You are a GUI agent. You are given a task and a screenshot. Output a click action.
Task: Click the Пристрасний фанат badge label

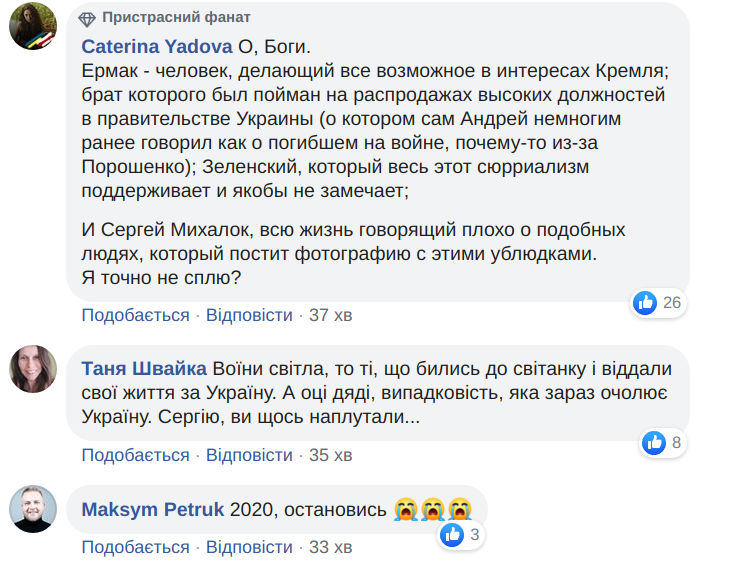176,19
